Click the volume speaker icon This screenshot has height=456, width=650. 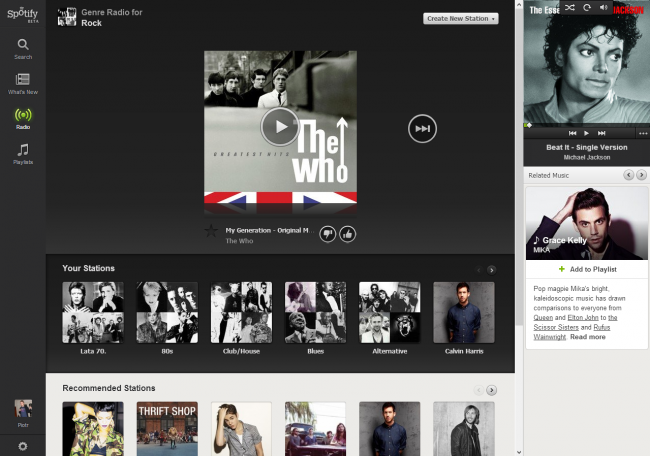[x=604, y=7]
